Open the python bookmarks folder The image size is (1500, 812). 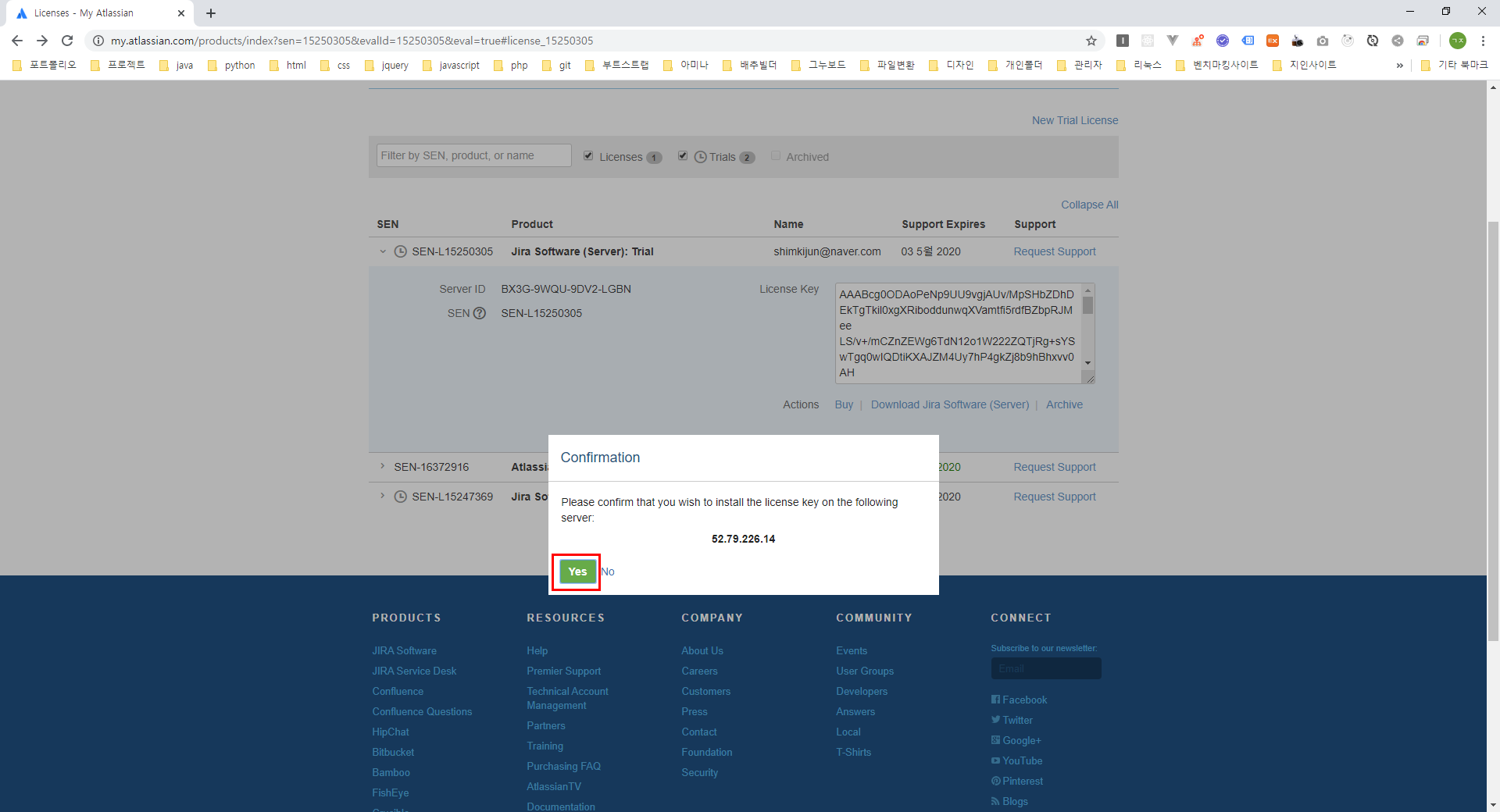pos(231,66)
